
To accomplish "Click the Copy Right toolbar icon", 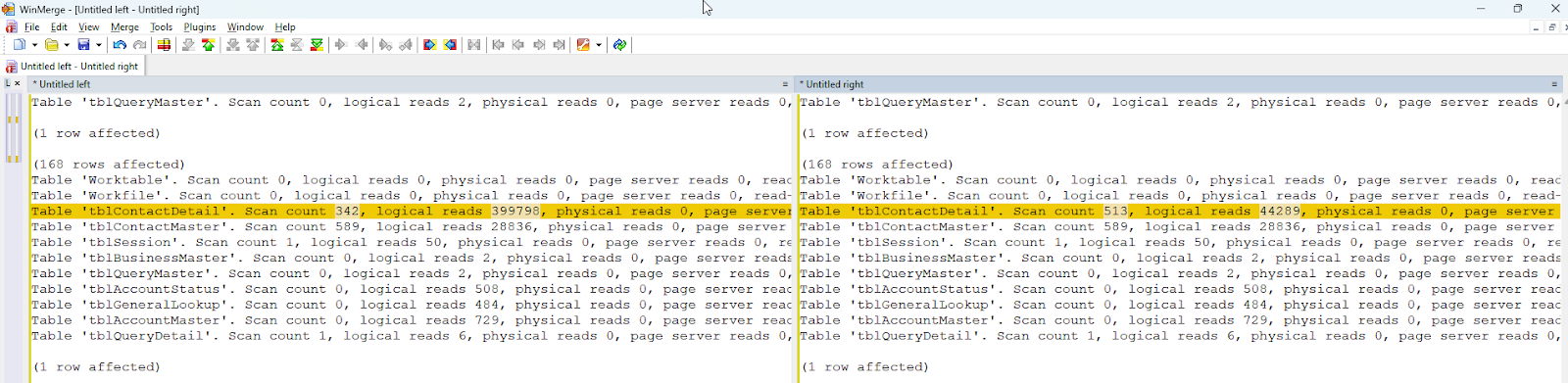I will 340,45.
